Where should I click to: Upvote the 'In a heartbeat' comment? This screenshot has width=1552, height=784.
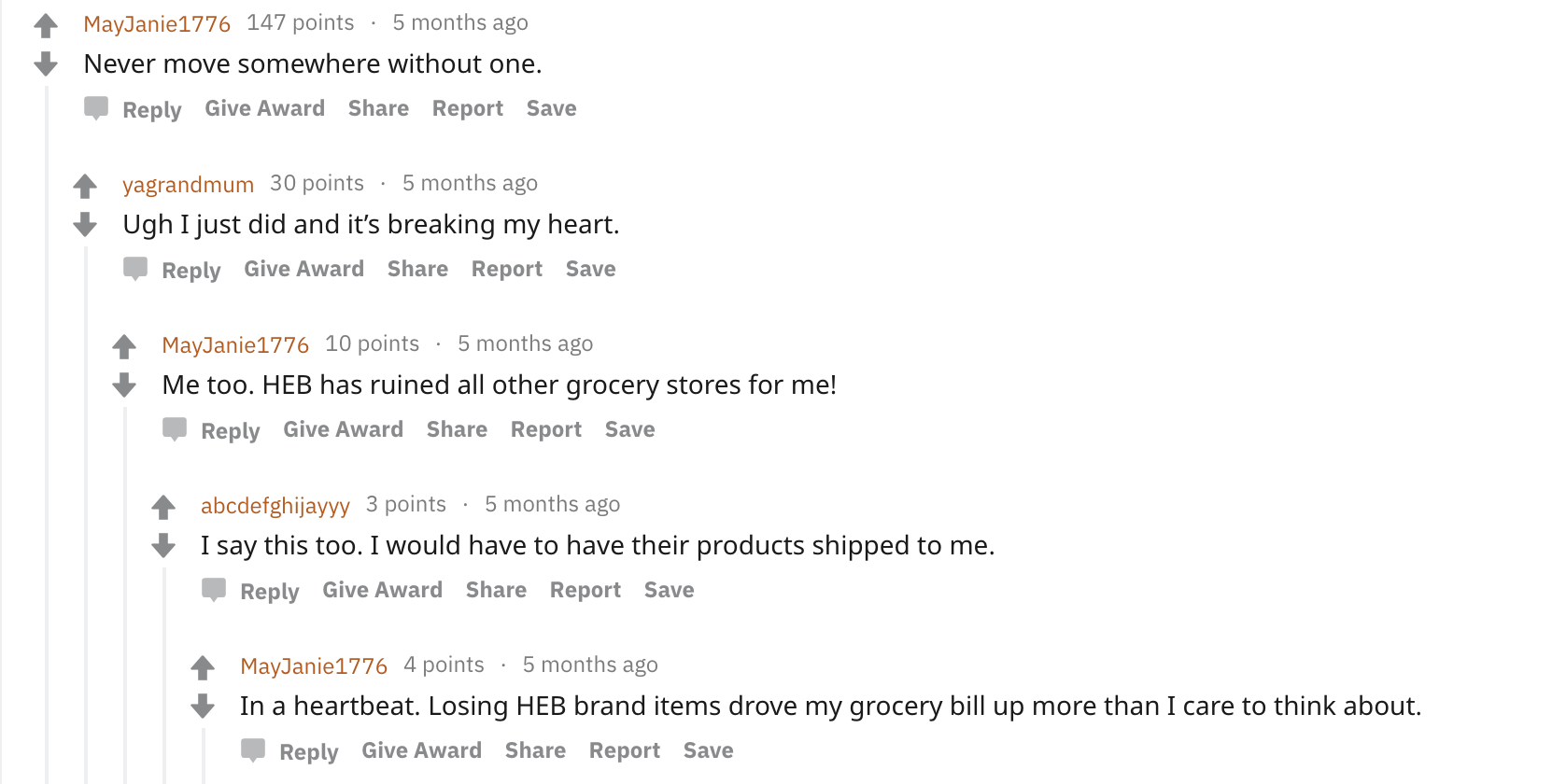pos(203,667)
